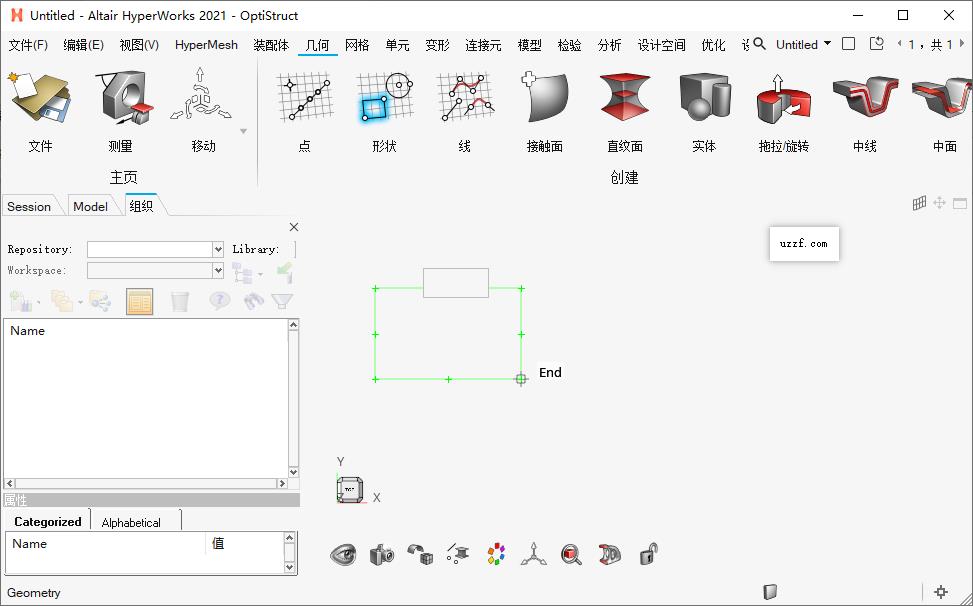Click the camera capture icon in view controls
The height and width of the screenshot is (606, 973).
382,554
